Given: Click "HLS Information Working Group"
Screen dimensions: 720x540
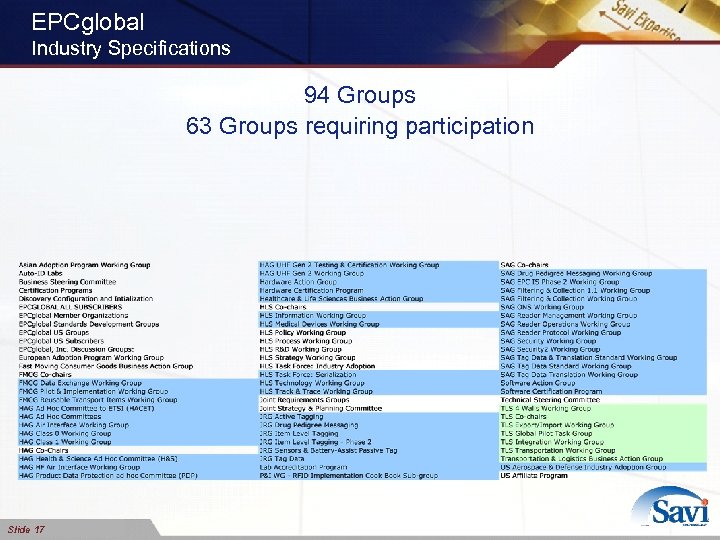Looking at the screenshot, I should click(313, 315).
